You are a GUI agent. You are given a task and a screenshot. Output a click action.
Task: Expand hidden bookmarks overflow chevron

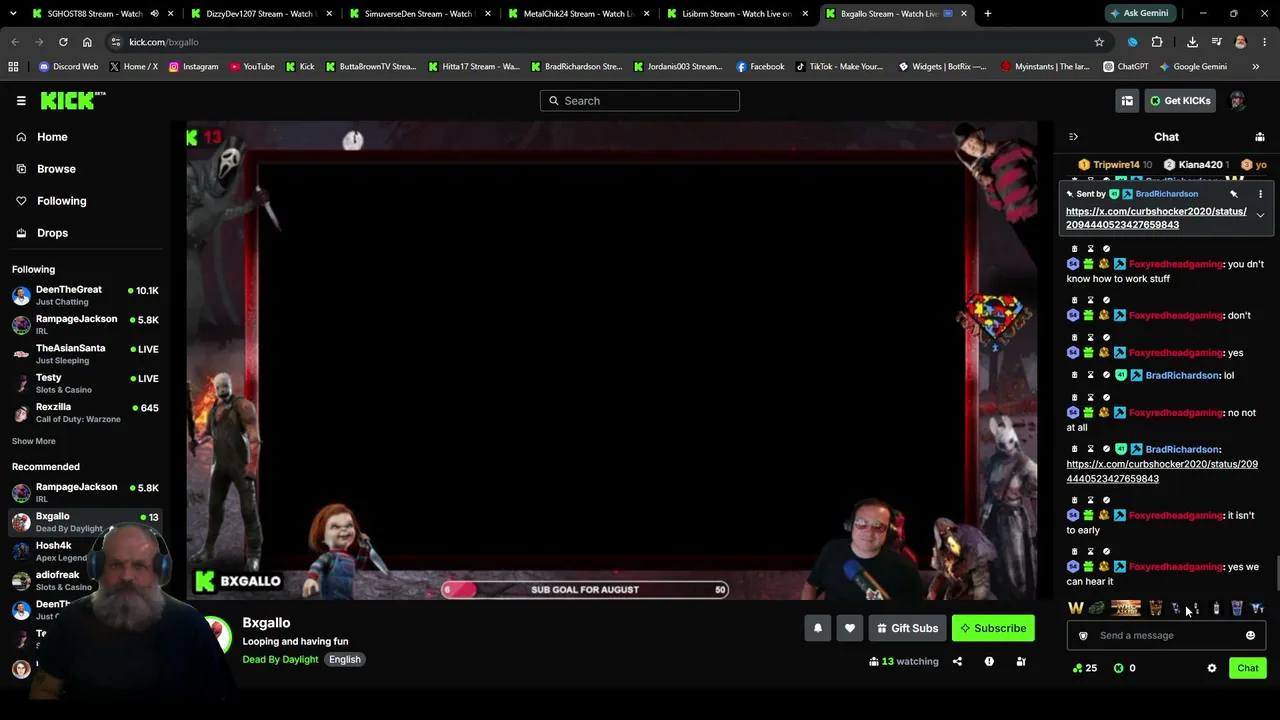pyautogui.click(x=1256, y=67)
